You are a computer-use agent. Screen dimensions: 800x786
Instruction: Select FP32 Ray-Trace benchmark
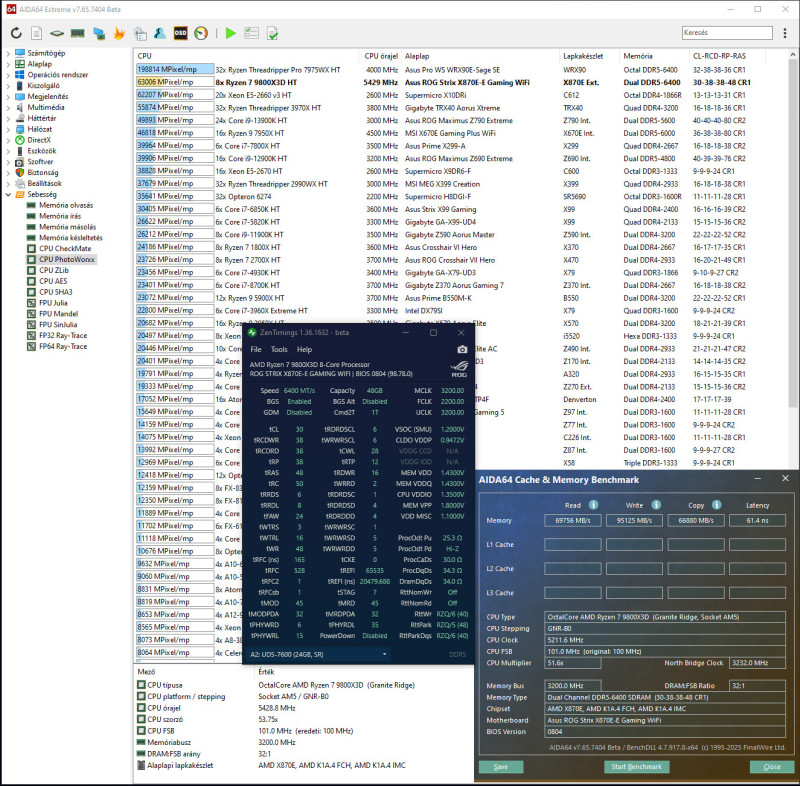(63, 335)
